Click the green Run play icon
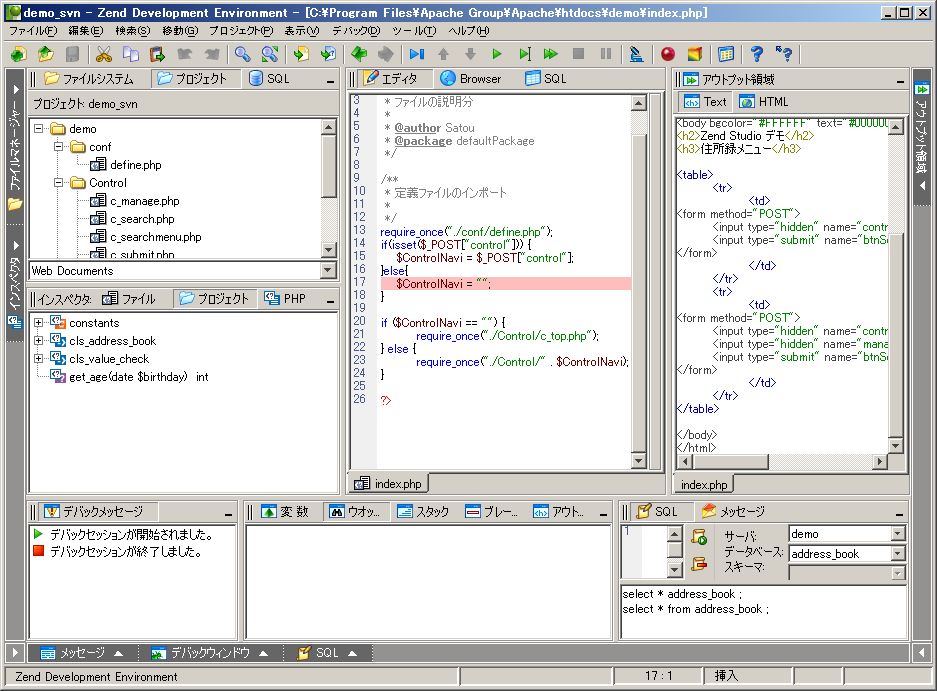This screenshot has height=691, width=937. tap(497, 54)
